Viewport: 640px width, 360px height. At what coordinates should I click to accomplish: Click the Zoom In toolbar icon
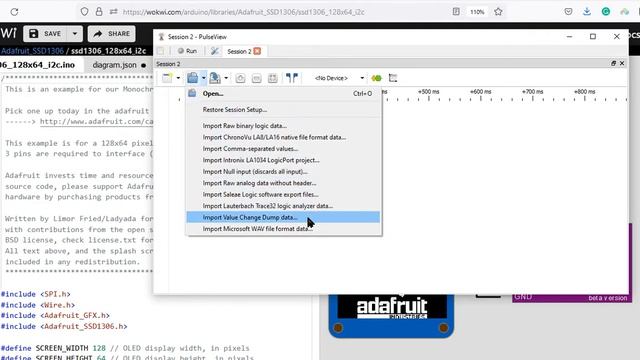click(x=240, y=78)
